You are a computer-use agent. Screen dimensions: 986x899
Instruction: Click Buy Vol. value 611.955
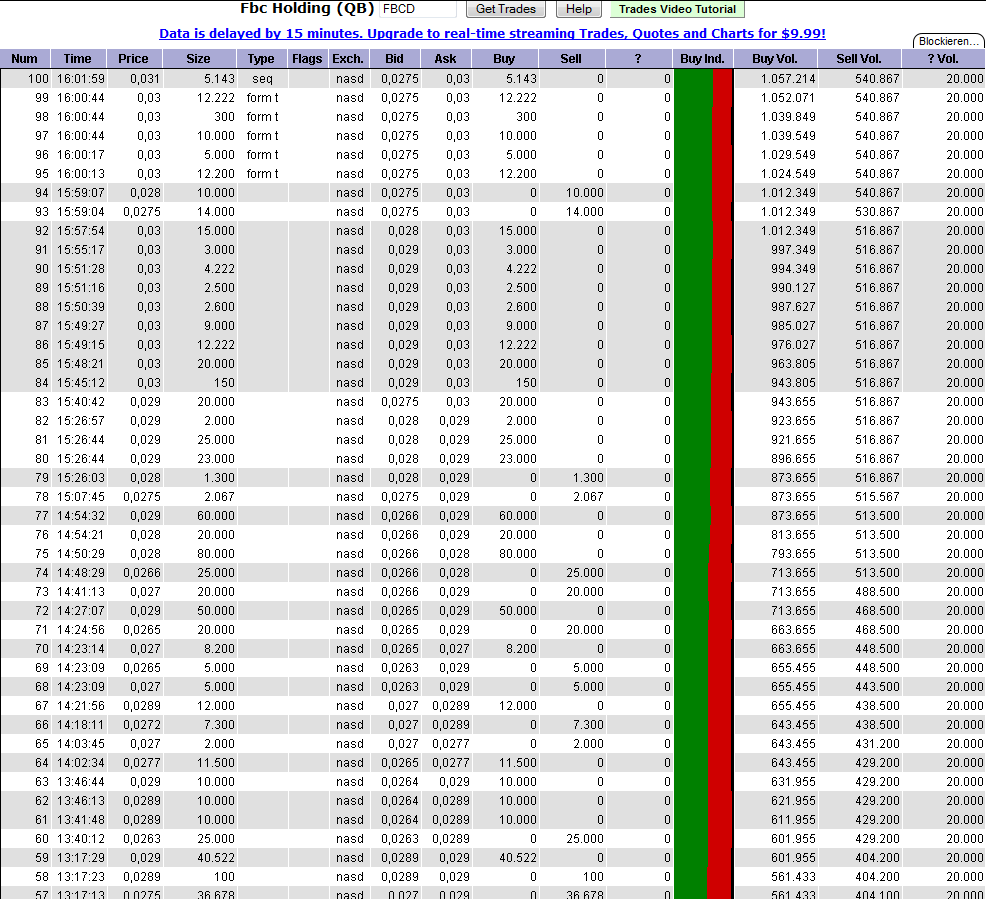click(793, 819)
